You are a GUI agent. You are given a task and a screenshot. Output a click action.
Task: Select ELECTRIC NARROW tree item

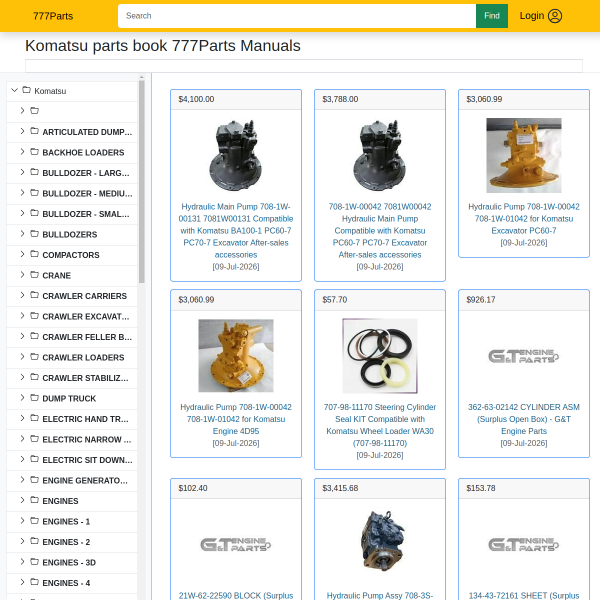tap(86, 440)
